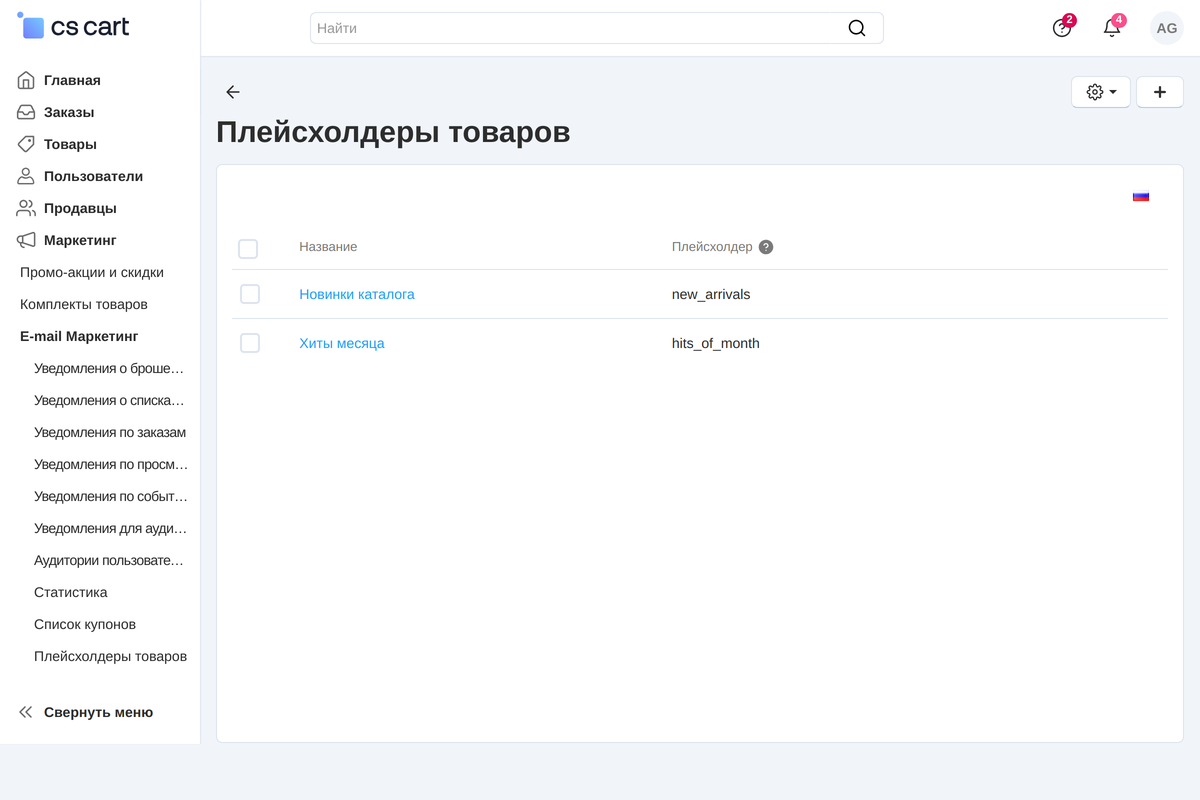Click the Название column header
The height and width of the screenshot is (800, 1200).
328,247
